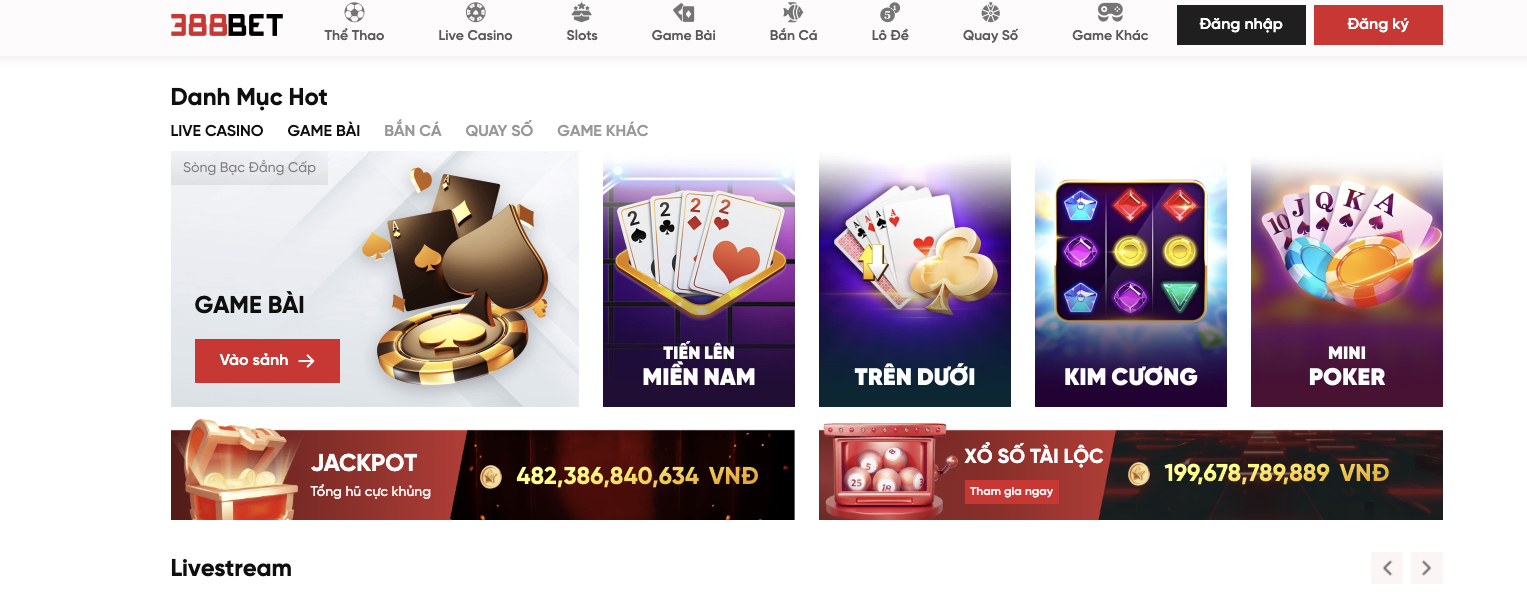
Task: Open the GAME KHÁC category tab
Action: [603, 131]
